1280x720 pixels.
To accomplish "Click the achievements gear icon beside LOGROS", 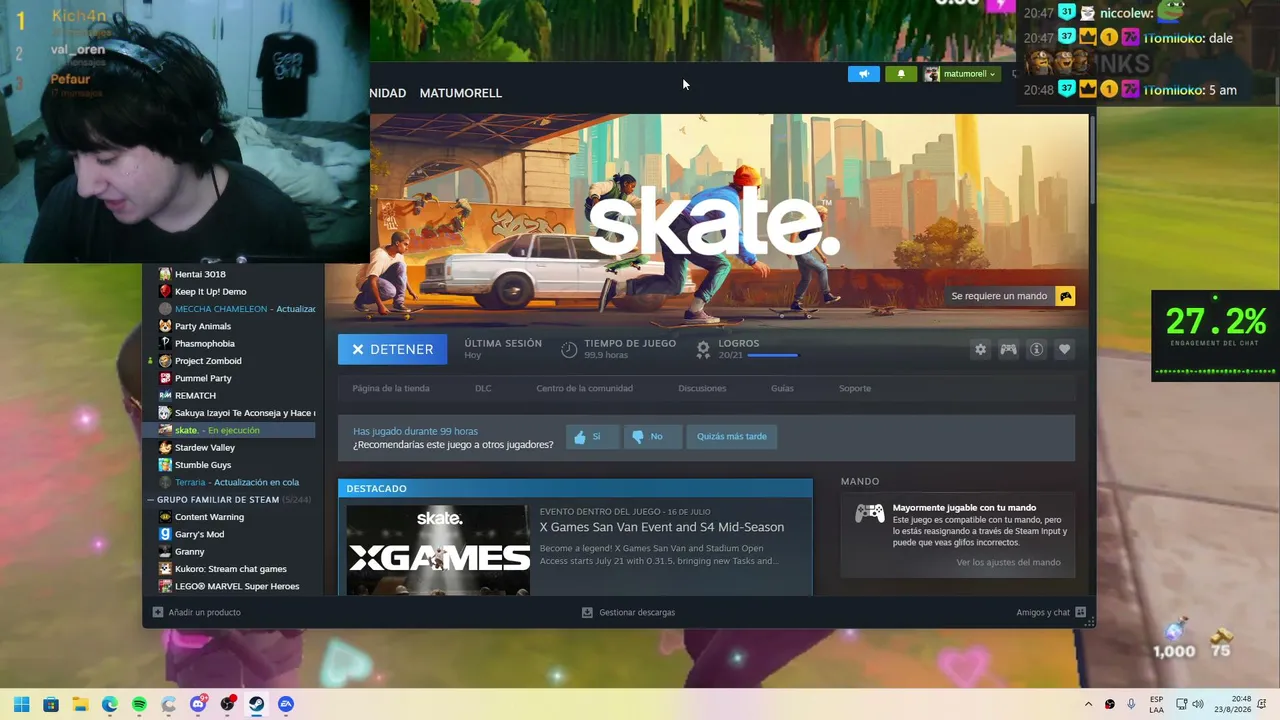I will [703, 349].
